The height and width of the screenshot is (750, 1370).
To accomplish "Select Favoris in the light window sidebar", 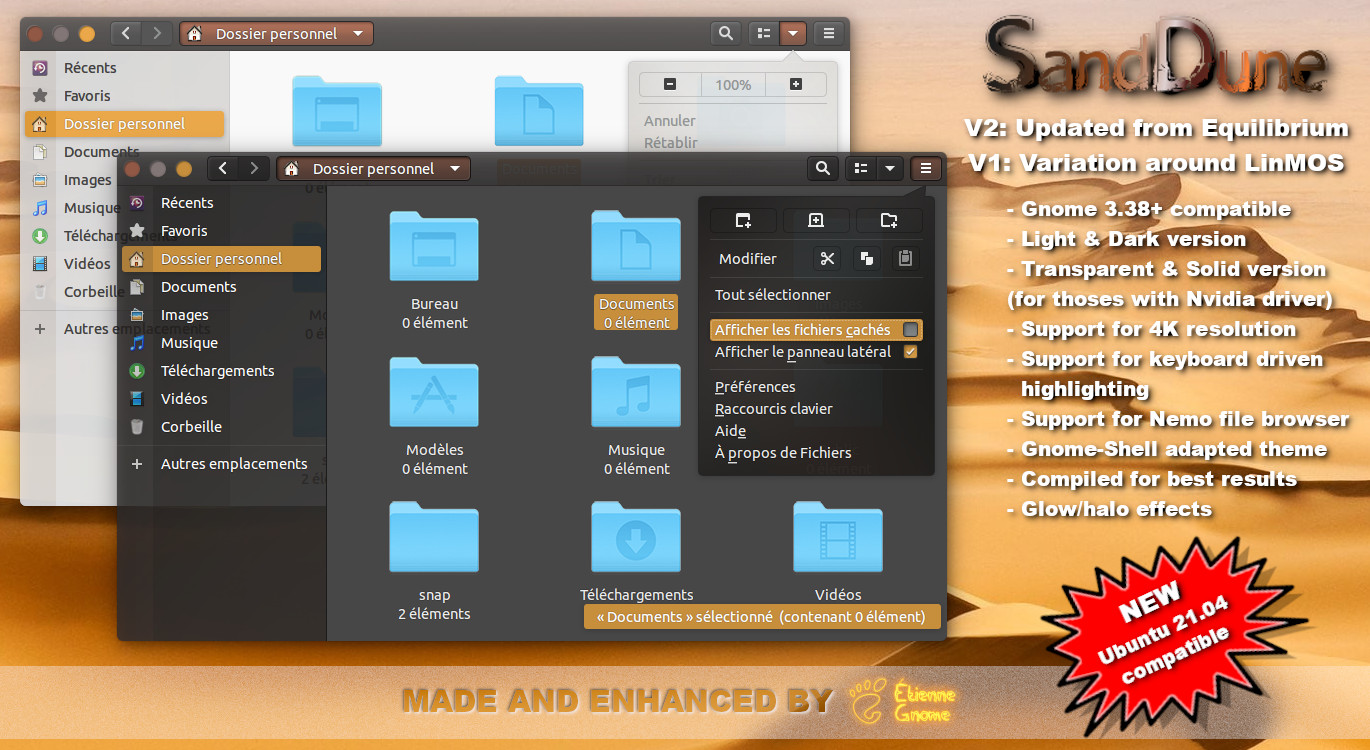I will (124, 96).
